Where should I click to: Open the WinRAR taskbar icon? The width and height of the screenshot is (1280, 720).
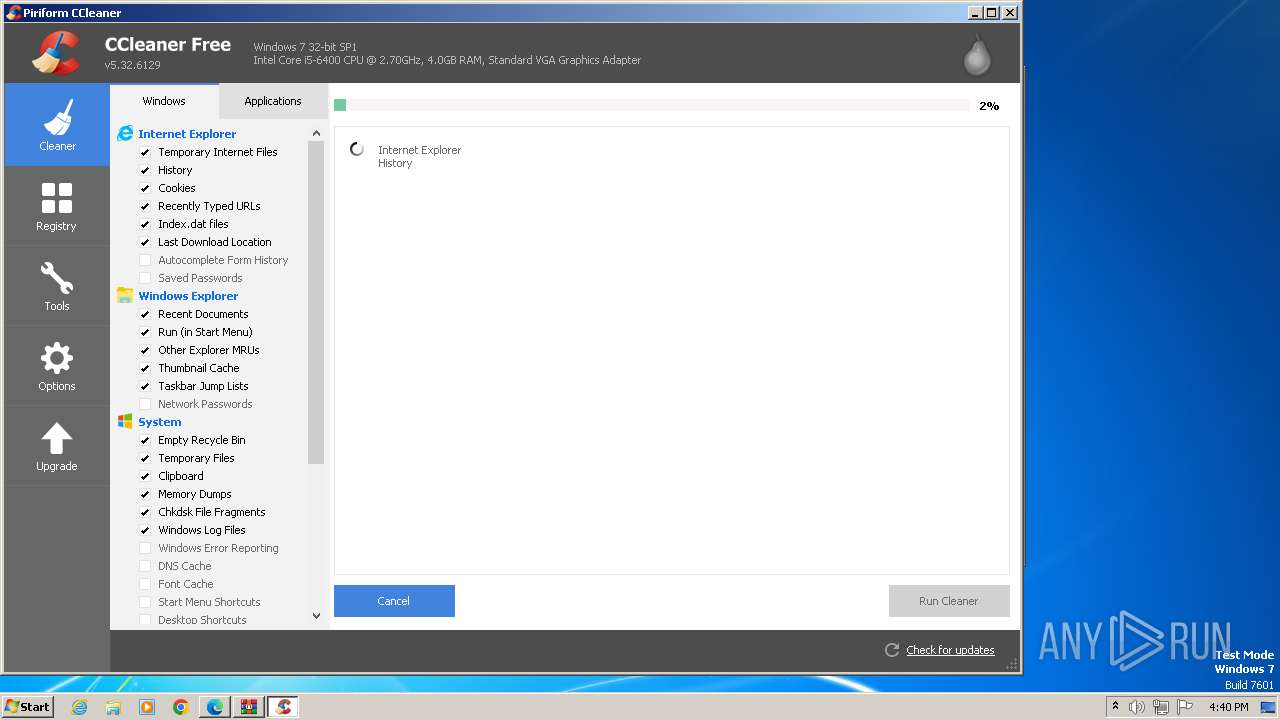coord(249,707)
